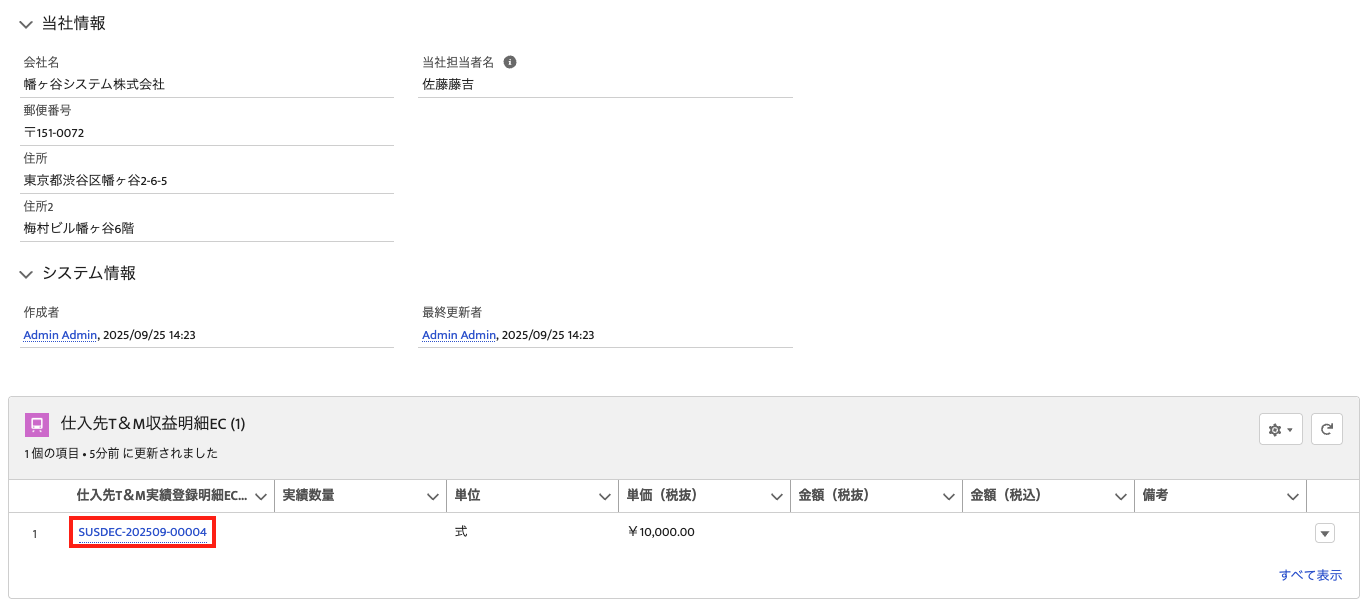
Task: Open record link SUSDEC-202509-00004
Action: pos(143,532)
